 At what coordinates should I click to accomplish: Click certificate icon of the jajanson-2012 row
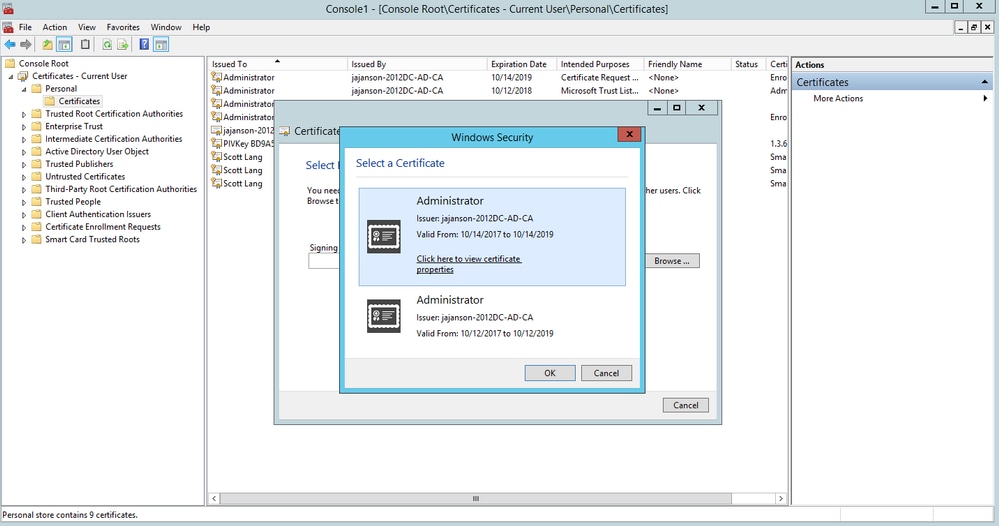[217, 130]
